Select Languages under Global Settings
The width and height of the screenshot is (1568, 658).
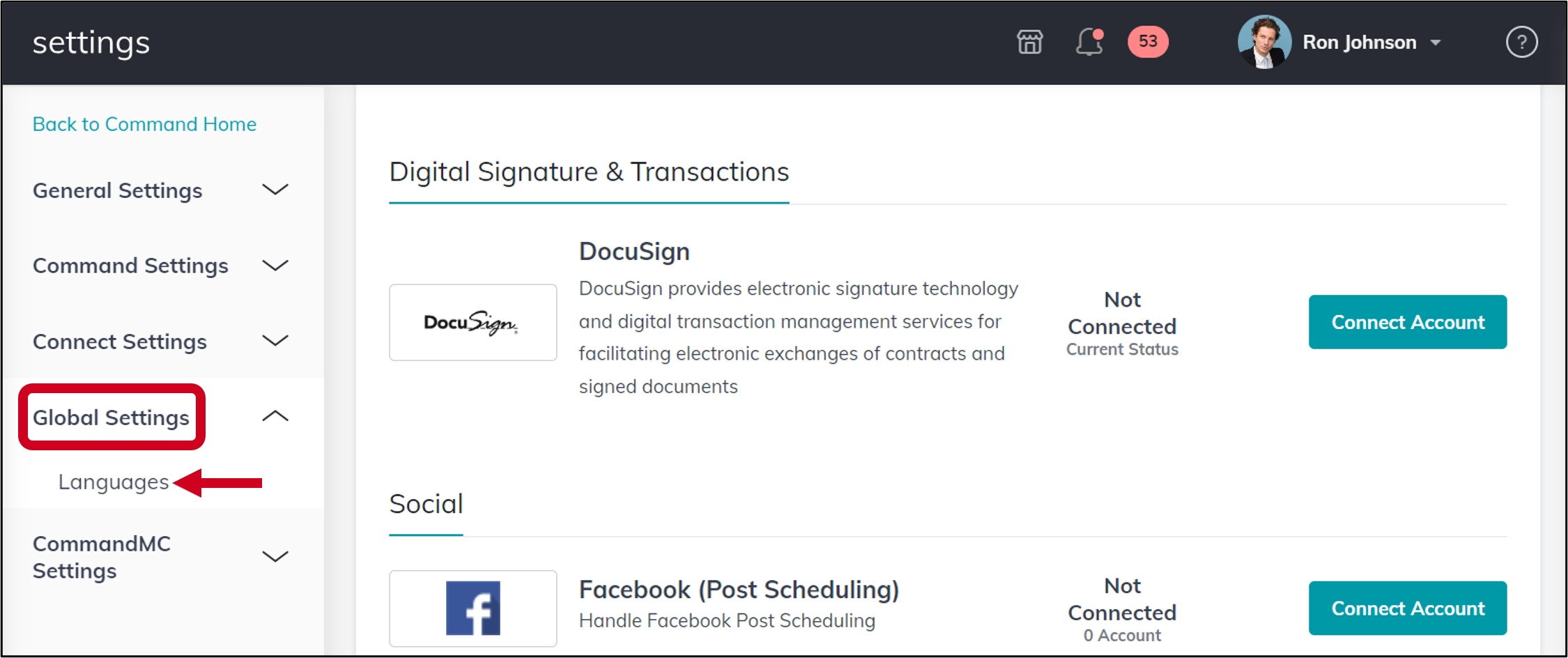[x=114, y=482]
